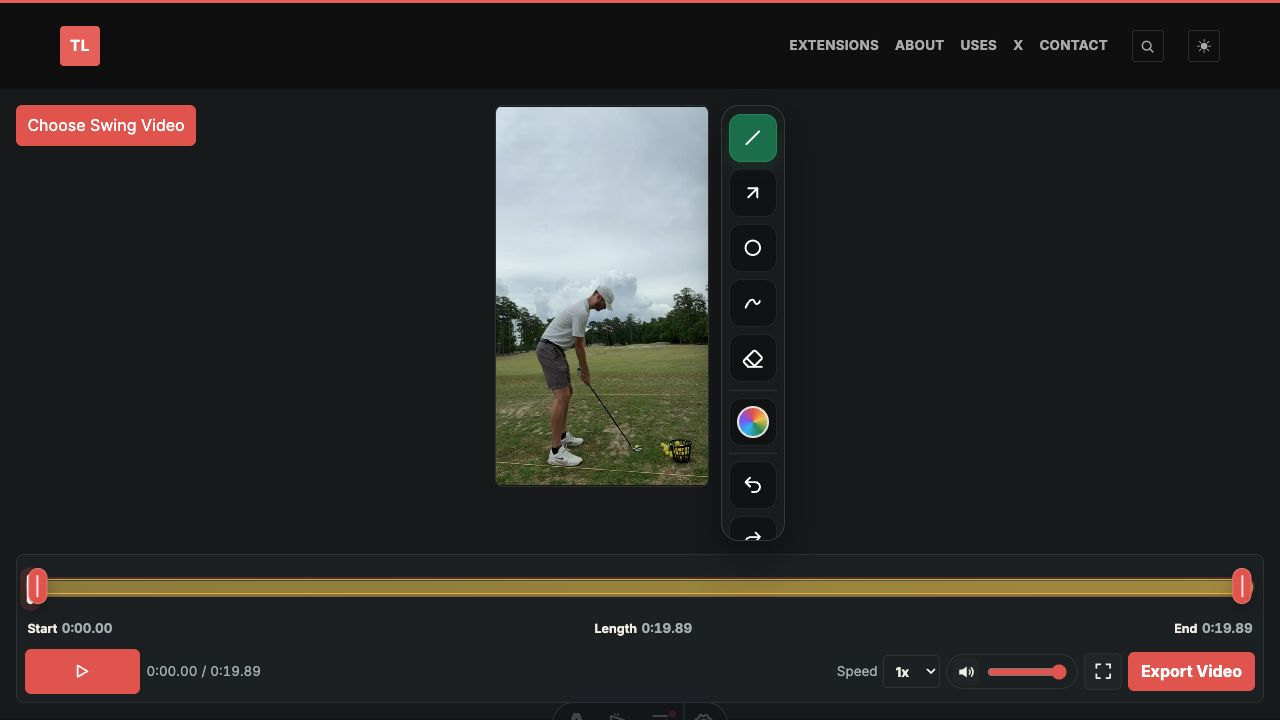The width and height of the screenshot is (1280, 720).
Task: Undo the last drawing action
Action: point(753,485)
